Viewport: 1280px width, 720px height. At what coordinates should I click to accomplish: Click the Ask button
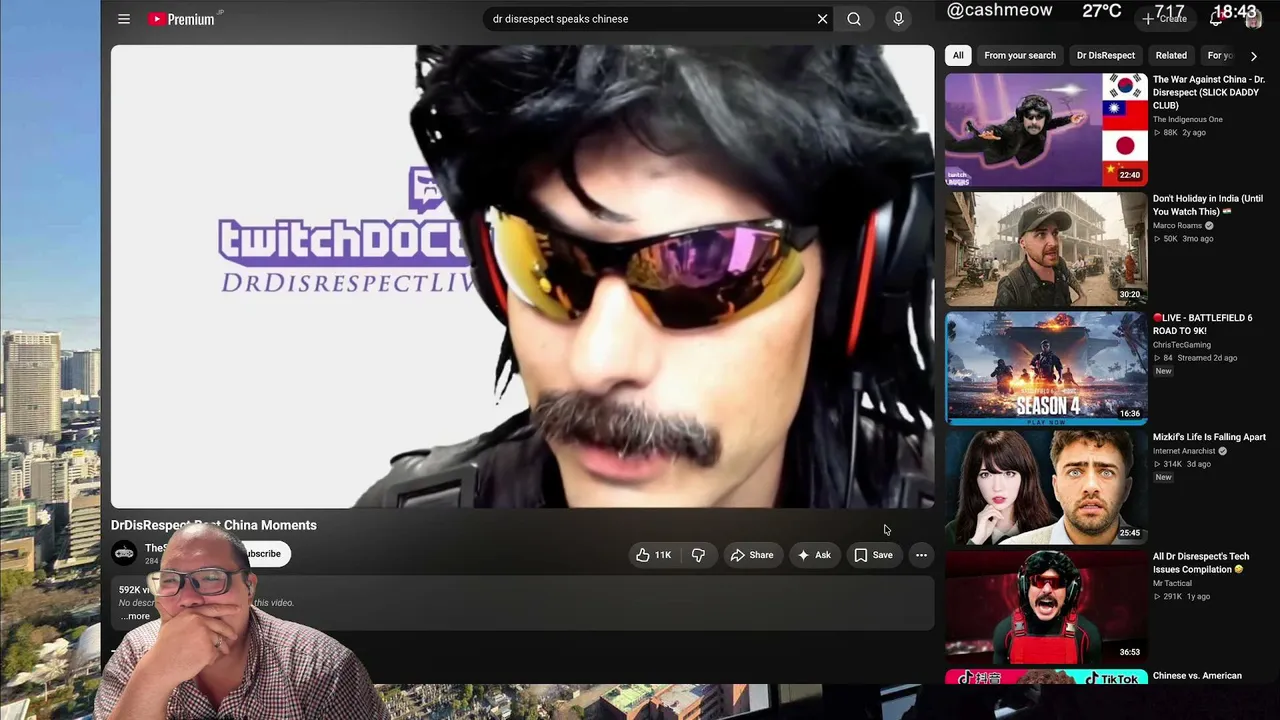[x=814, y=555]
